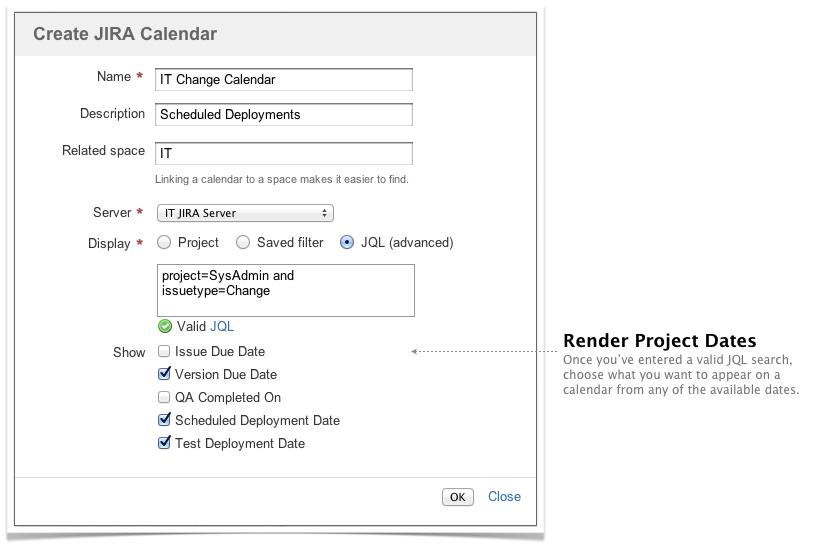Click the Name text field
Screen dimensions: 815x548
point(284,80)
